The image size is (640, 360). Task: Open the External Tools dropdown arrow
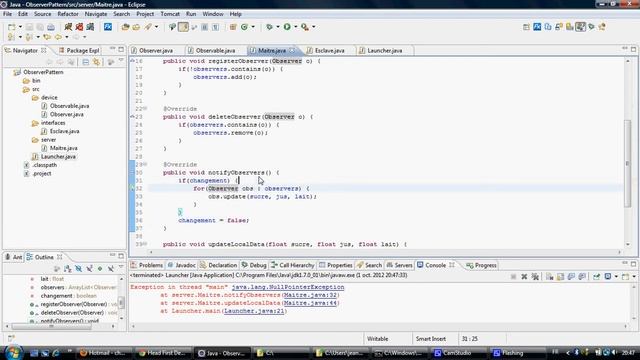(x=313, y=27)
